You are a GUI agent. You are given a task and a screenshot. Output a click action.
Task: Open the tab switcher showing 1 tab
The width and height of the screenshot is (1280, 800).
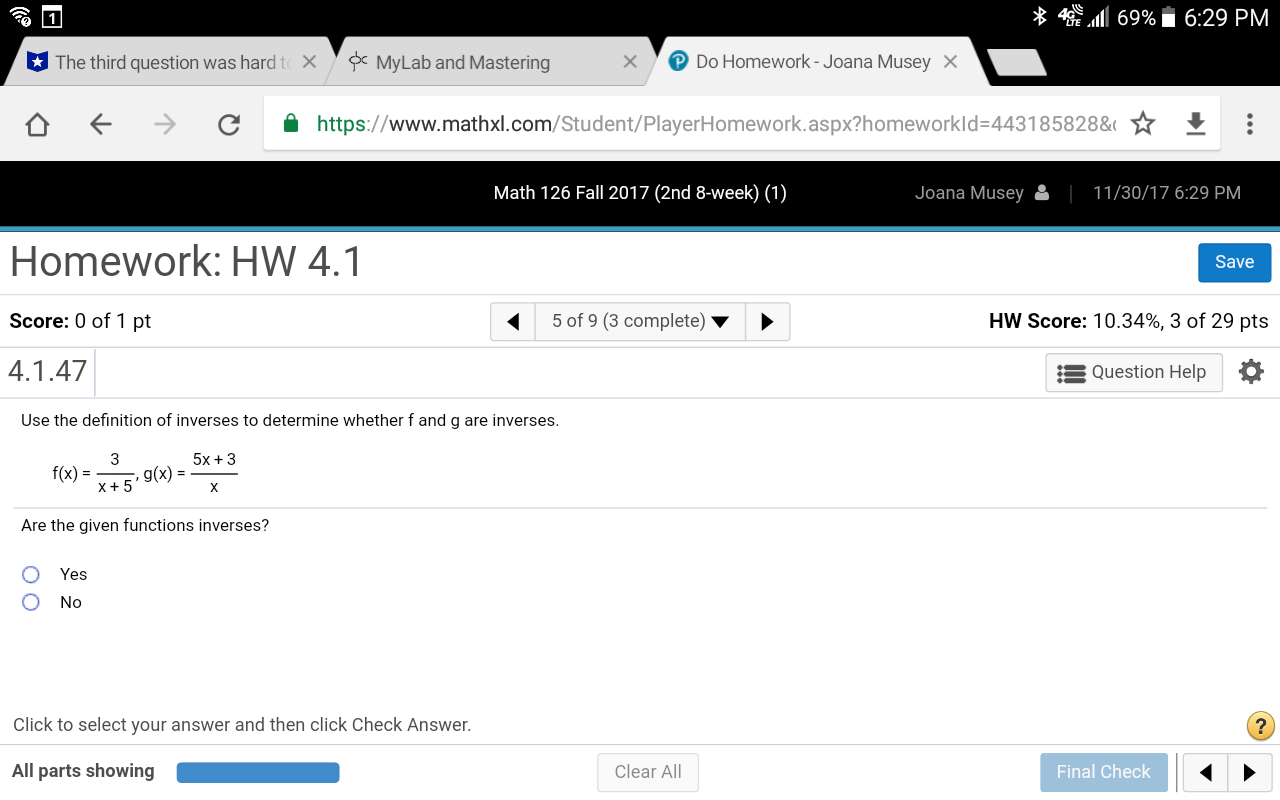(x=52, y=17)
